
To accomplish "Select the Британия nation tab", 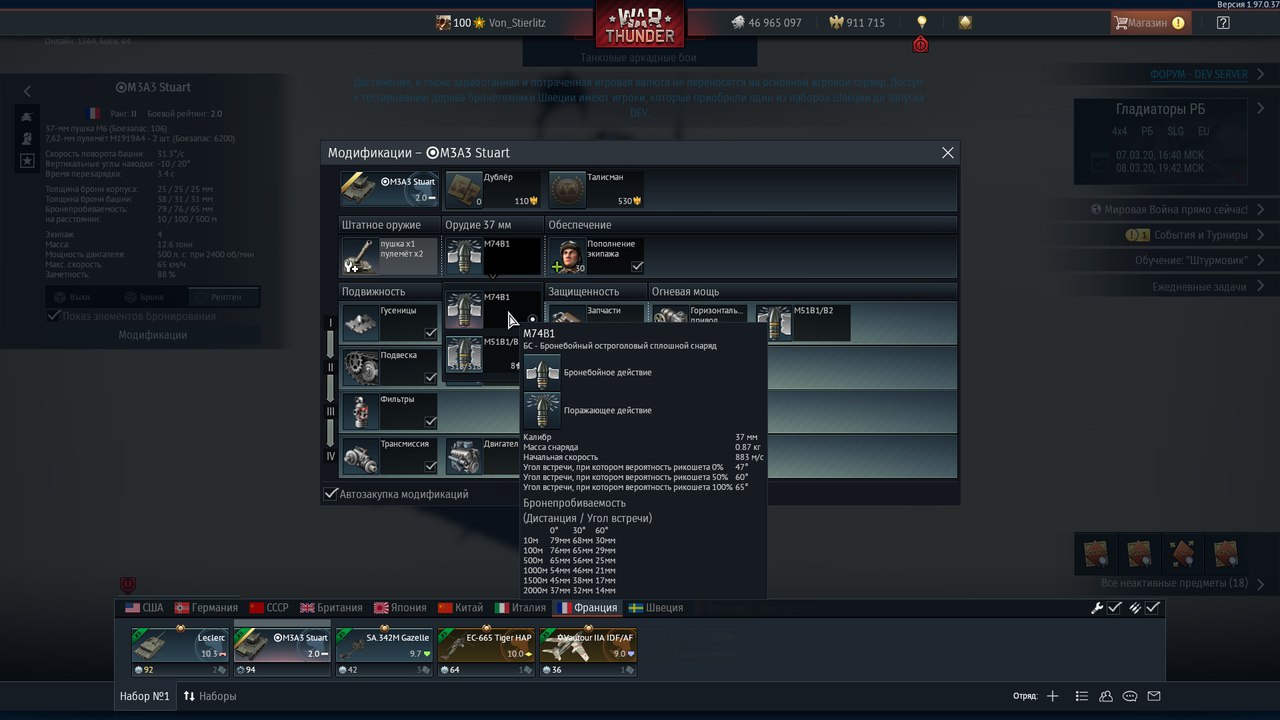I will click(x=332, y=608).
